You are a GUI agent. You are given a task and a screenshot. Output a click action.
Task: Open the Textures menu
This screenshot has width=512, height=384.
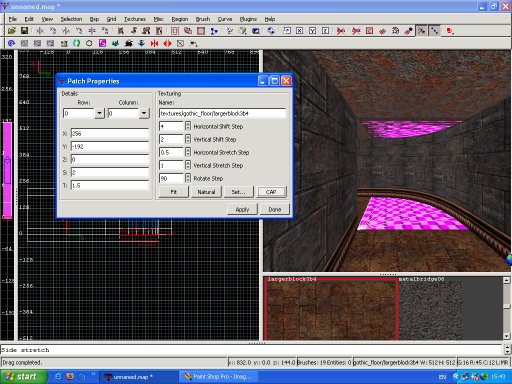tap(135, 19)
